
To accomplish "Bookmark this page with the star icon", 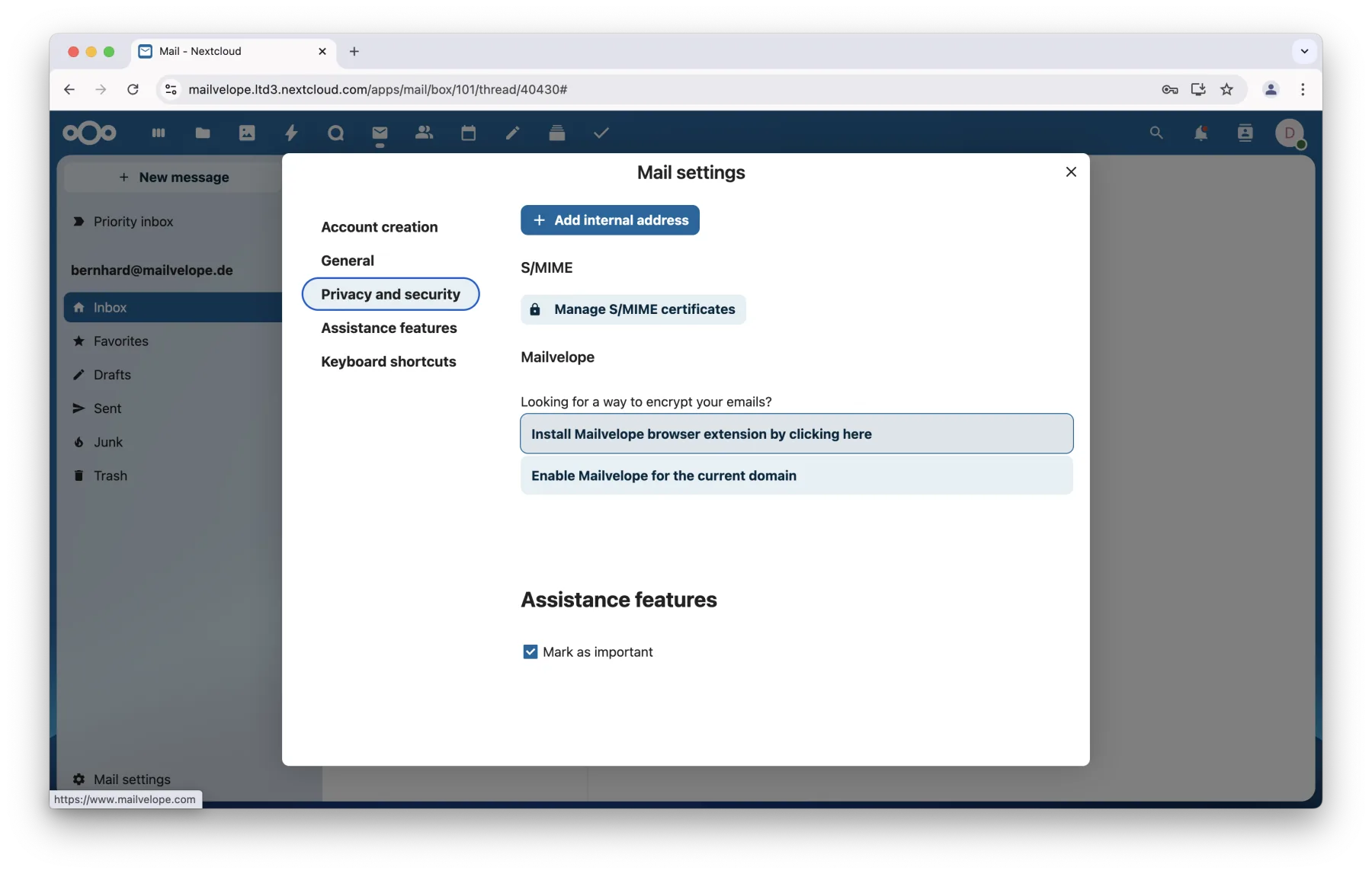I will tap(1226, 90).
